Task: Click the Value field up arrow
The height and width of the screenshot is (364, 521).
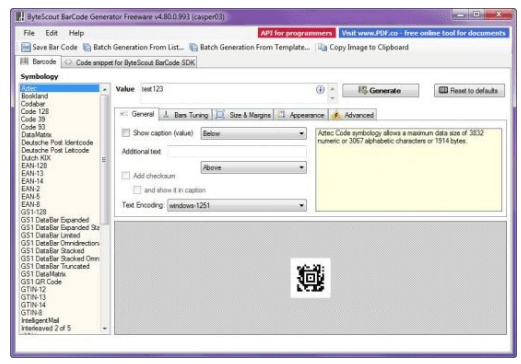Action: pyautogui.click(x=332, y=89)
